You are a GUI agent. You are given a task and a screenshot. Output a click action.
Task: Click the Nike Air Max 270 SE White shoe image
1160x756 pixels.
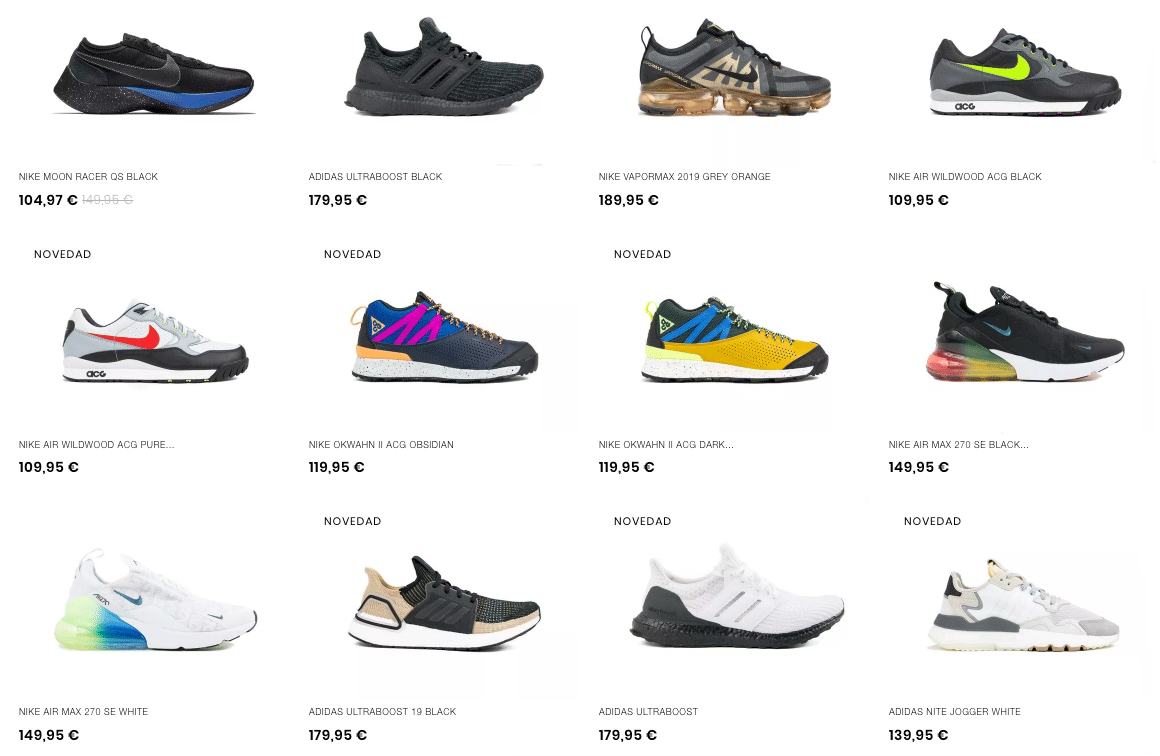coord(155,600)
